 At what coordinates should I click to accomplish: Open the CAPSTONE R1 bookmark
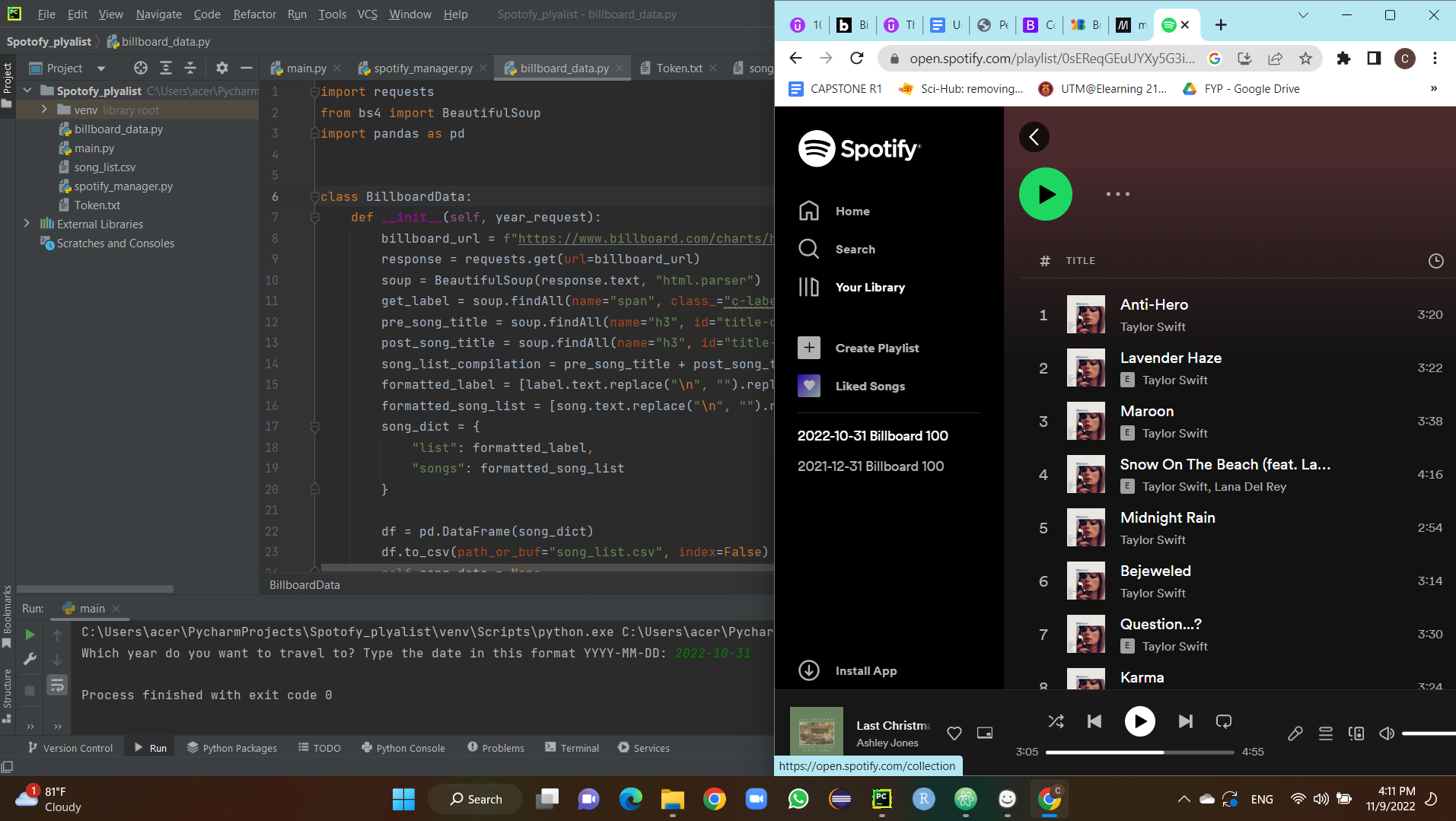835,89
